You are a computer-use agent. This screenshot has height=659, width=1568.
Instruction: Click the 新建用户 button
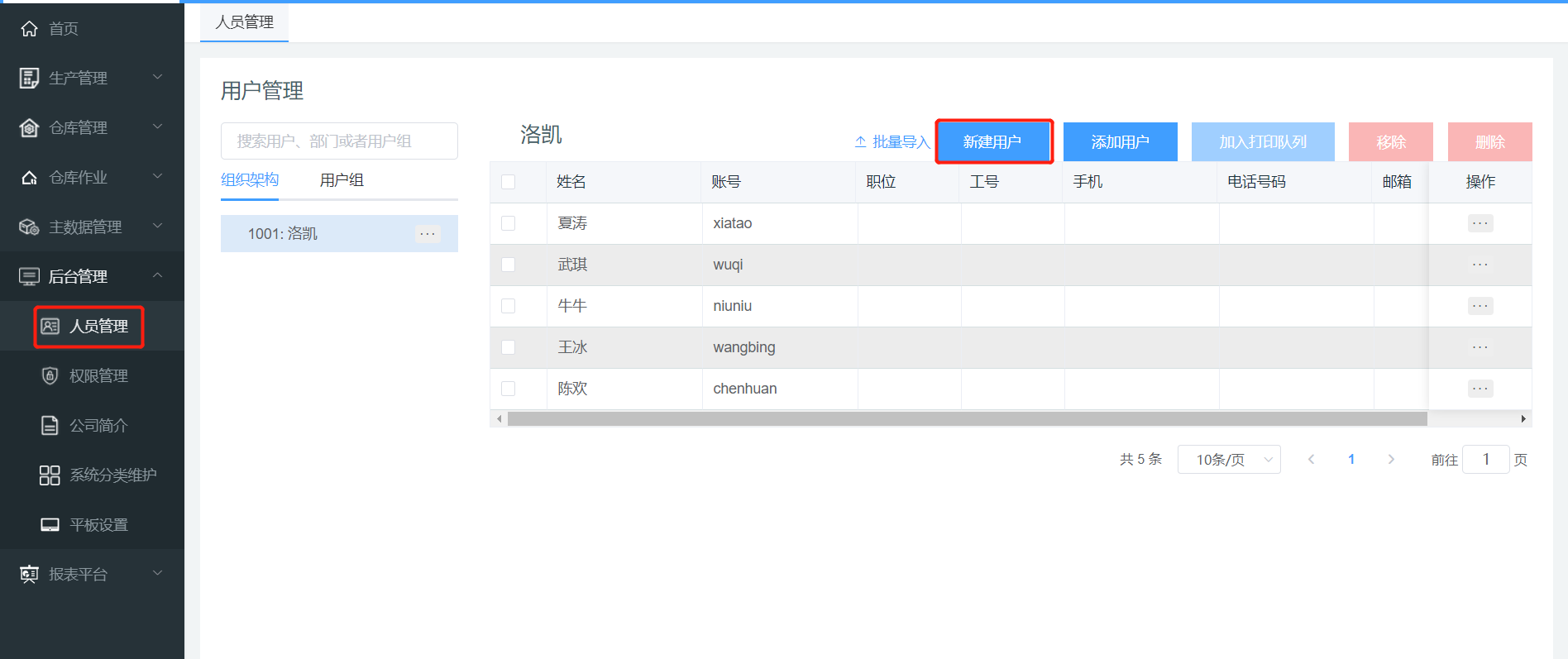(993, 142)
